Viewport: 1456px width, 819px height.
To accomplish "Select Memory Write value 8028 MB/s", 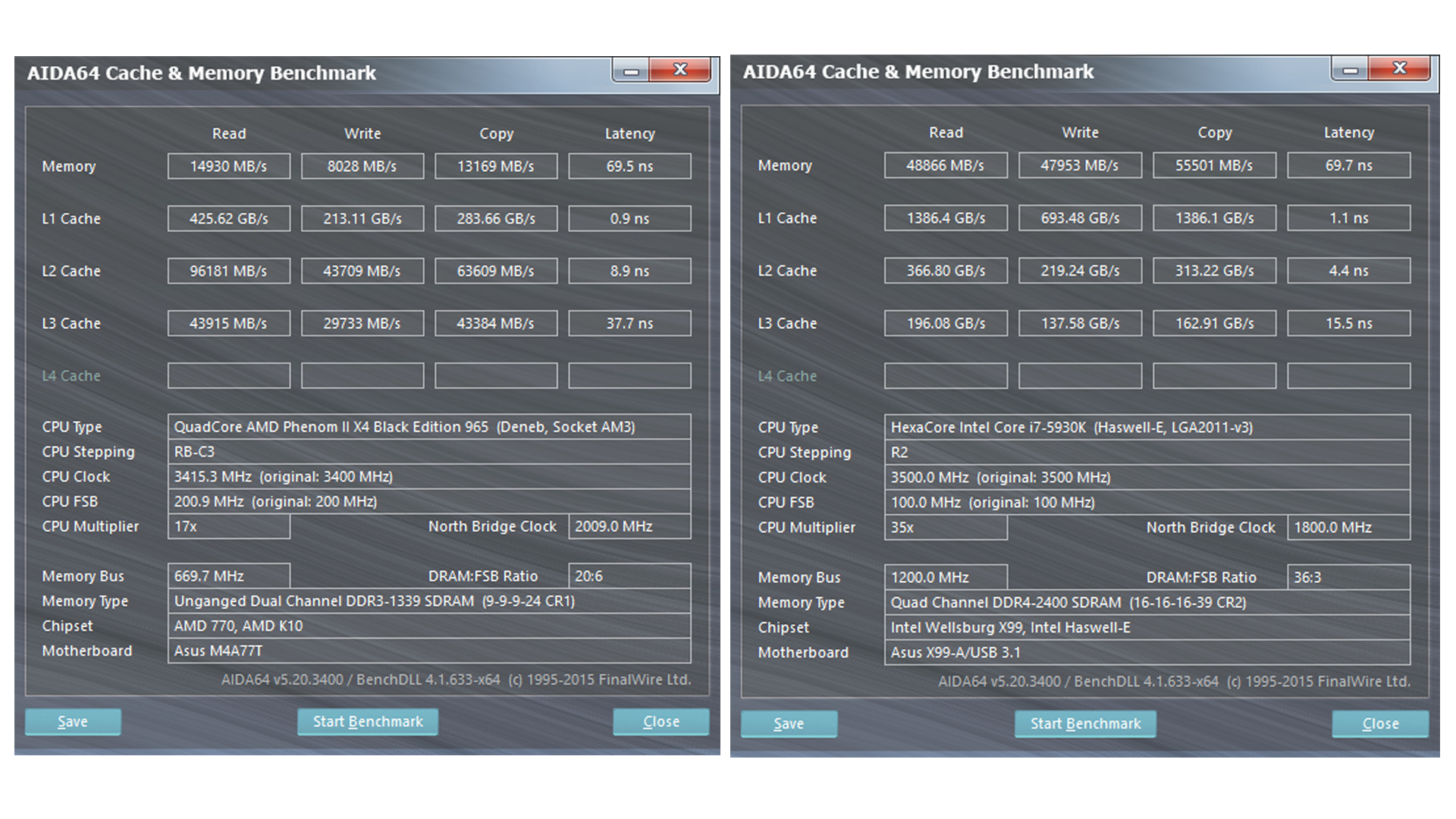I will pos(362,166).
